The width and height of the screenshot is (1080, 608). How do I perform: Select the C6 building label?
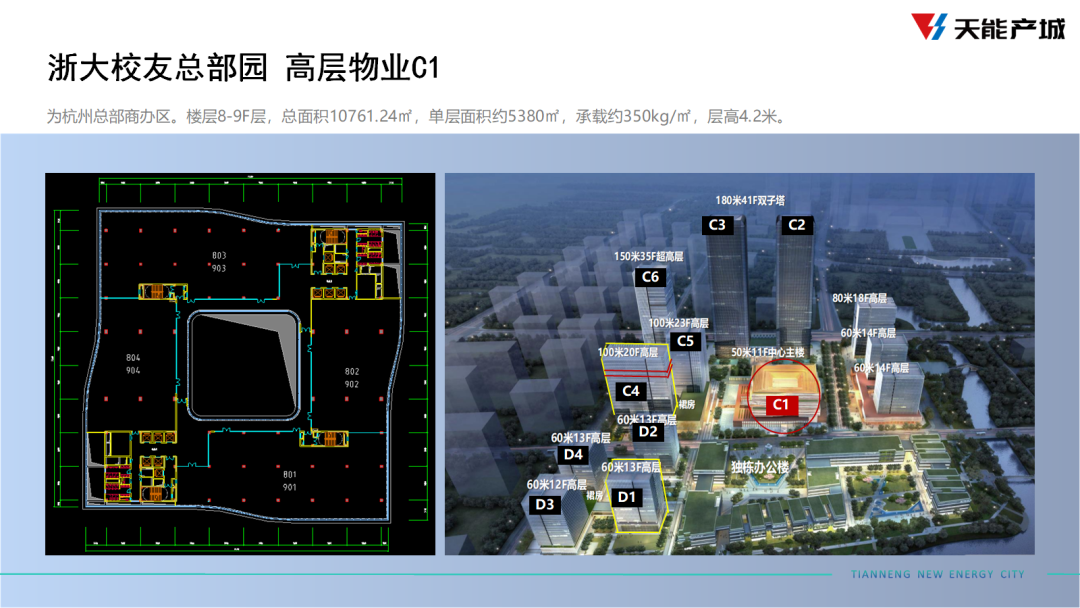pyautogui.click(x=650, y=277)
